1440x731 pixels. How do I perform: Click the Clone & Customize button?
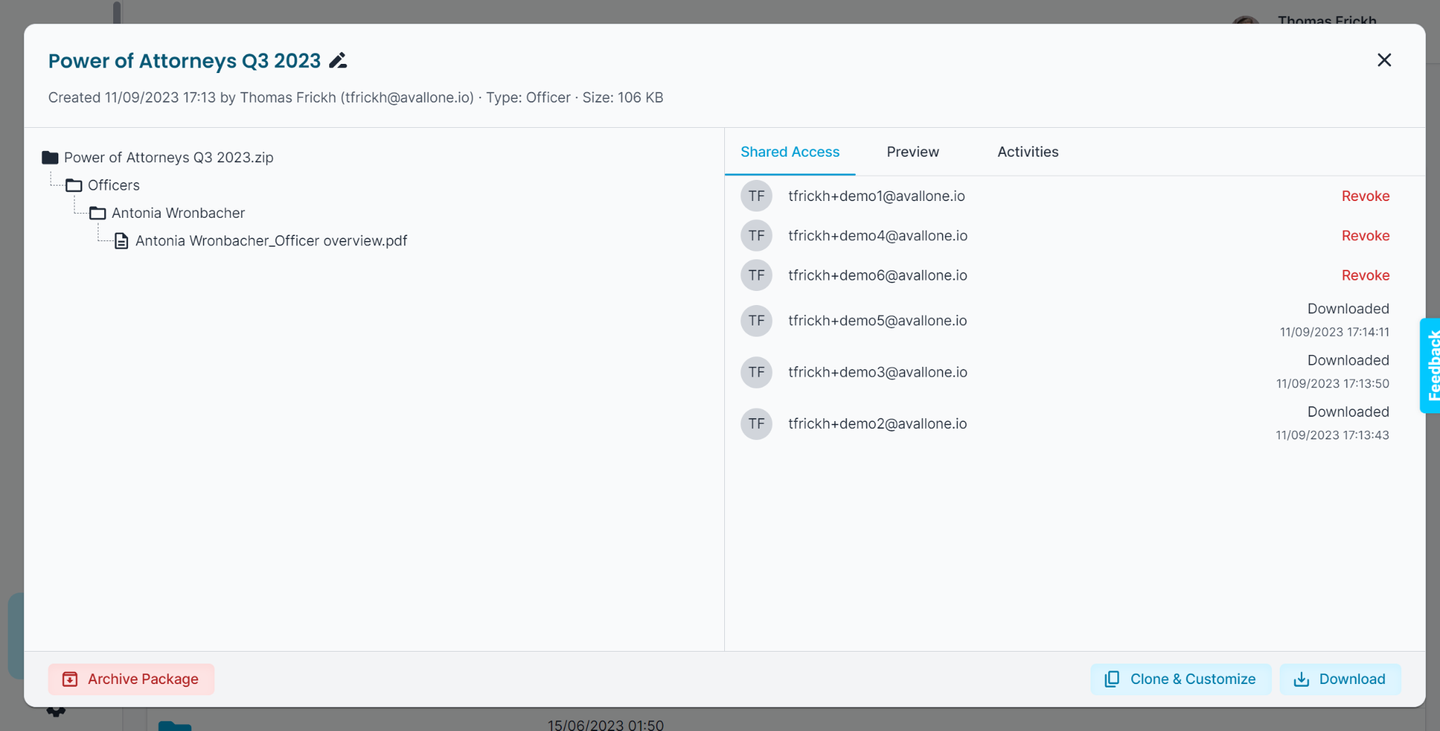[x=1181, y=679]
